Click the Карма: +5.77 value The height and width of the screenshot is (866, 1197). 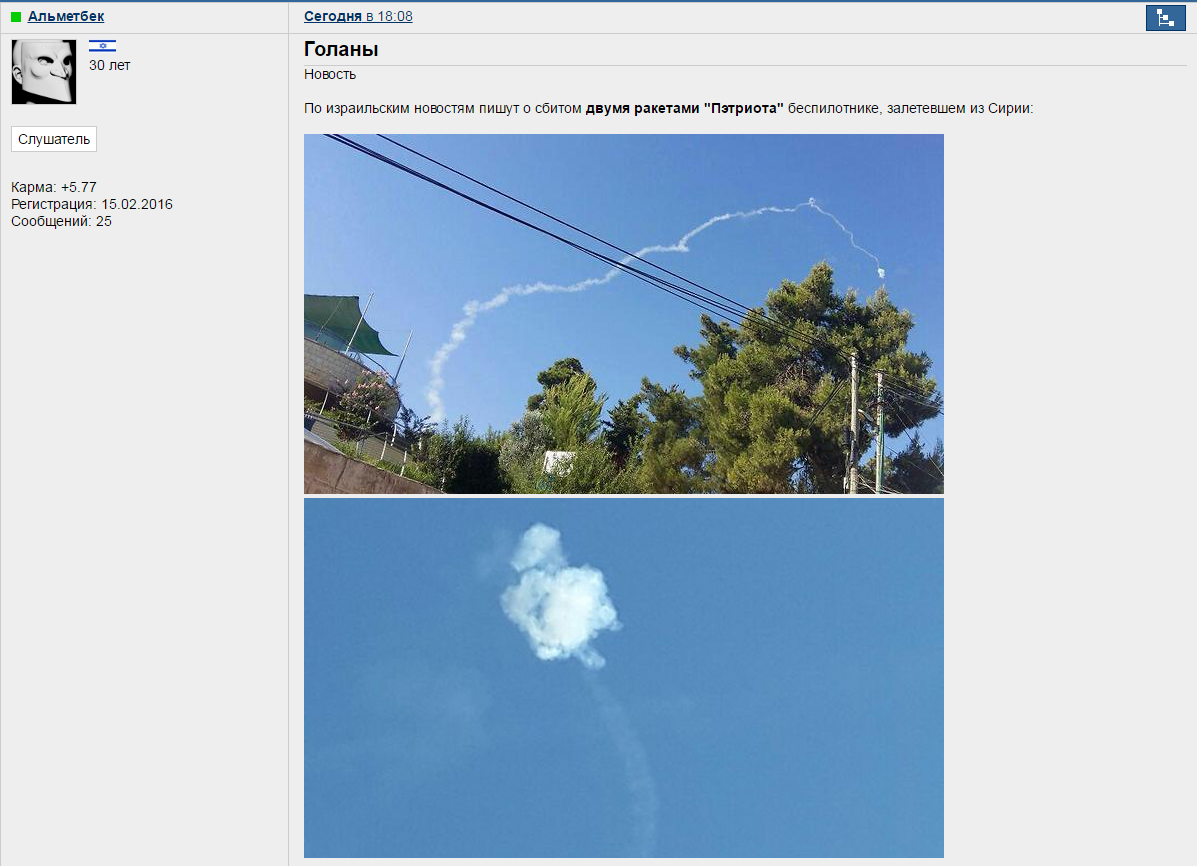pyautogui.click(x=53, y=187)
